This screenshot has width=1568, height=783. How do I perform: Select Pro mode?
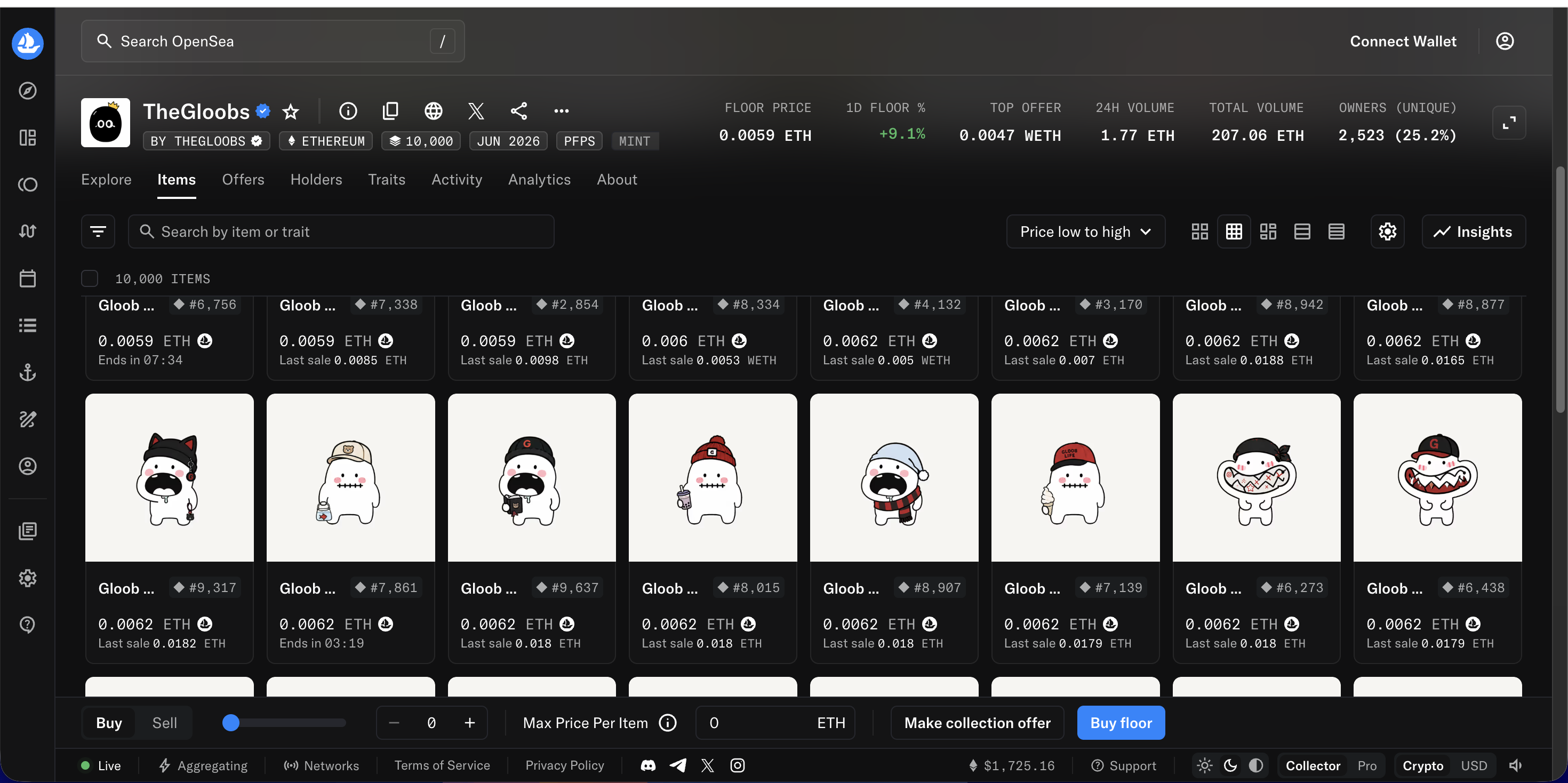click(1366, 765)
